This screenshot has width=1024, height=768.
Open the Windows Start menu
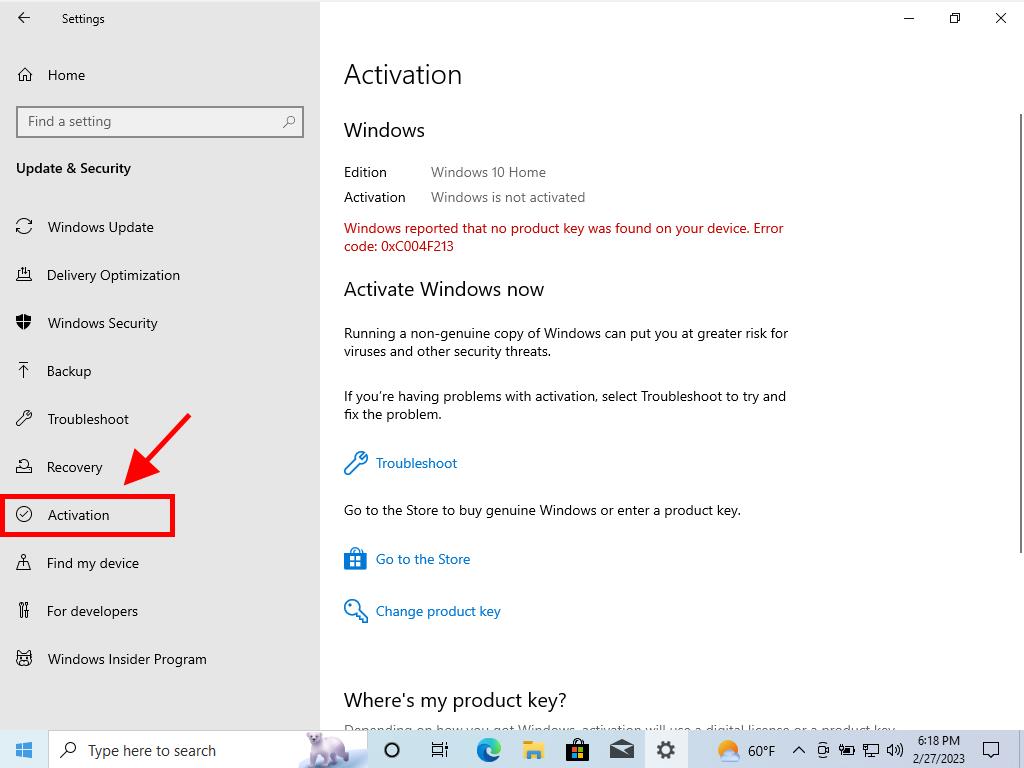pyautogui.click(x=24, y=750)
